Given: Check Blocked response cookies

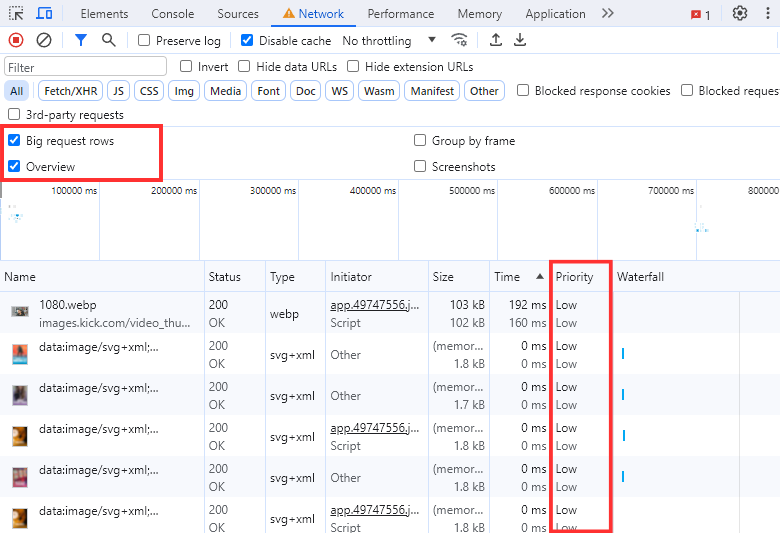Looking at the screenshot, I should [523, 90].
